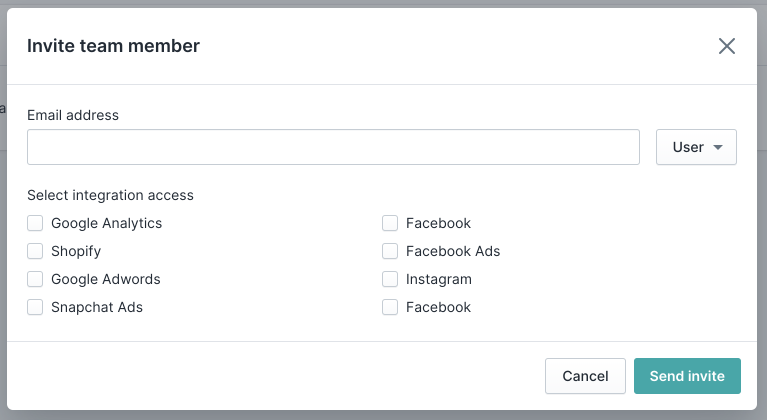The image size is (767, 420).
Task: Click the caret arrow beside User
Action: pos(718,148)
